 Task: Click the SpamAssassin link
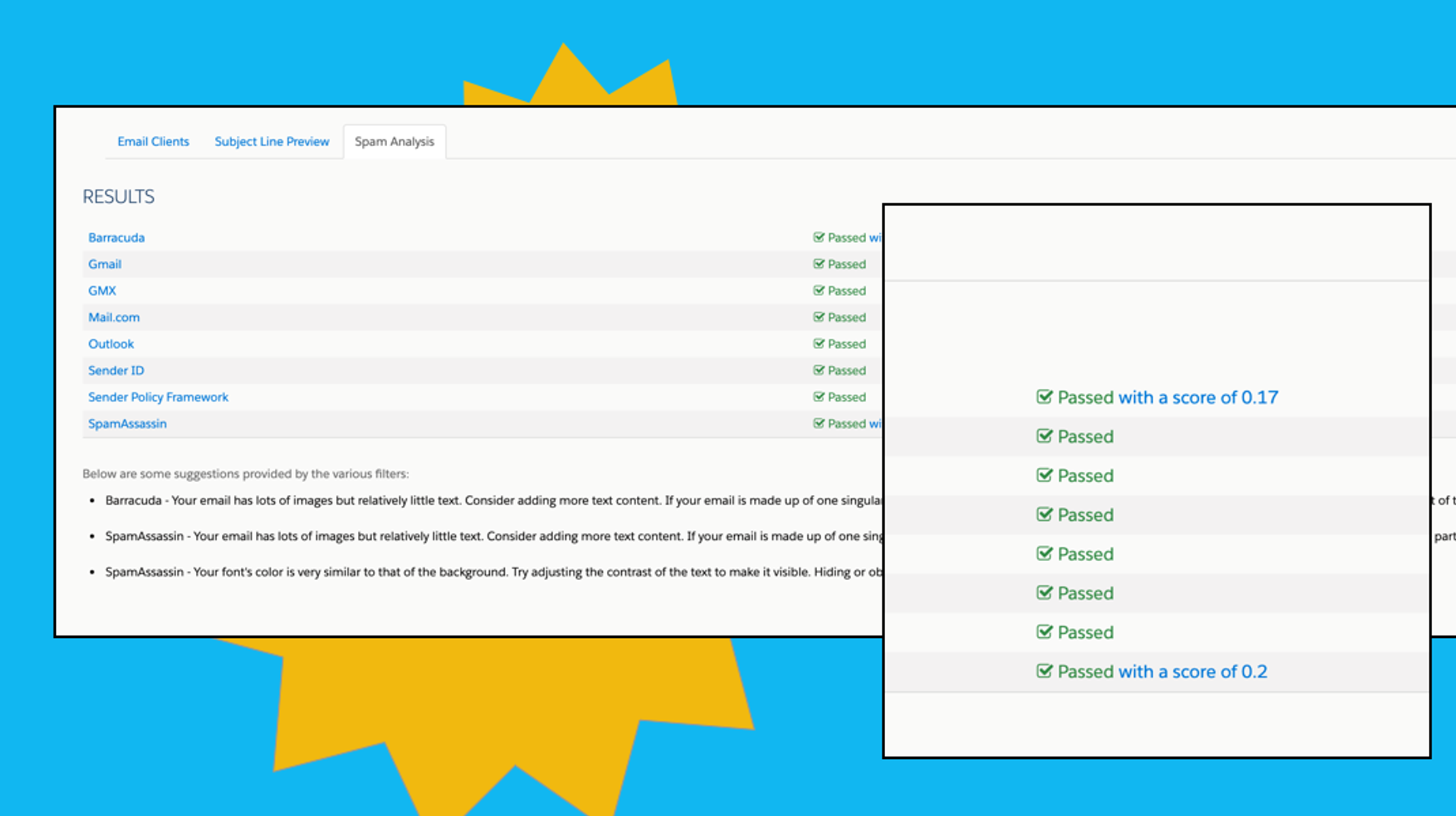(127, 423)
